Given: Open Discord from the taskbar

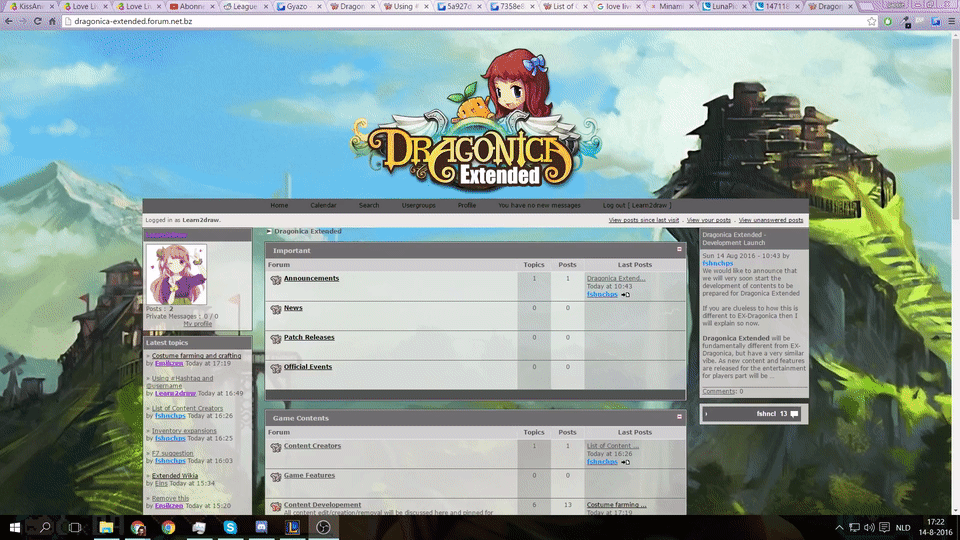Looking at the screenshot, I should point(261,527).
